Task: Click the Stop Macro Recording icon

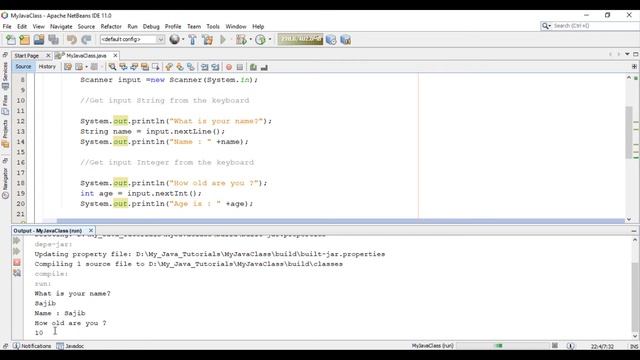Action: click(240, 67)
